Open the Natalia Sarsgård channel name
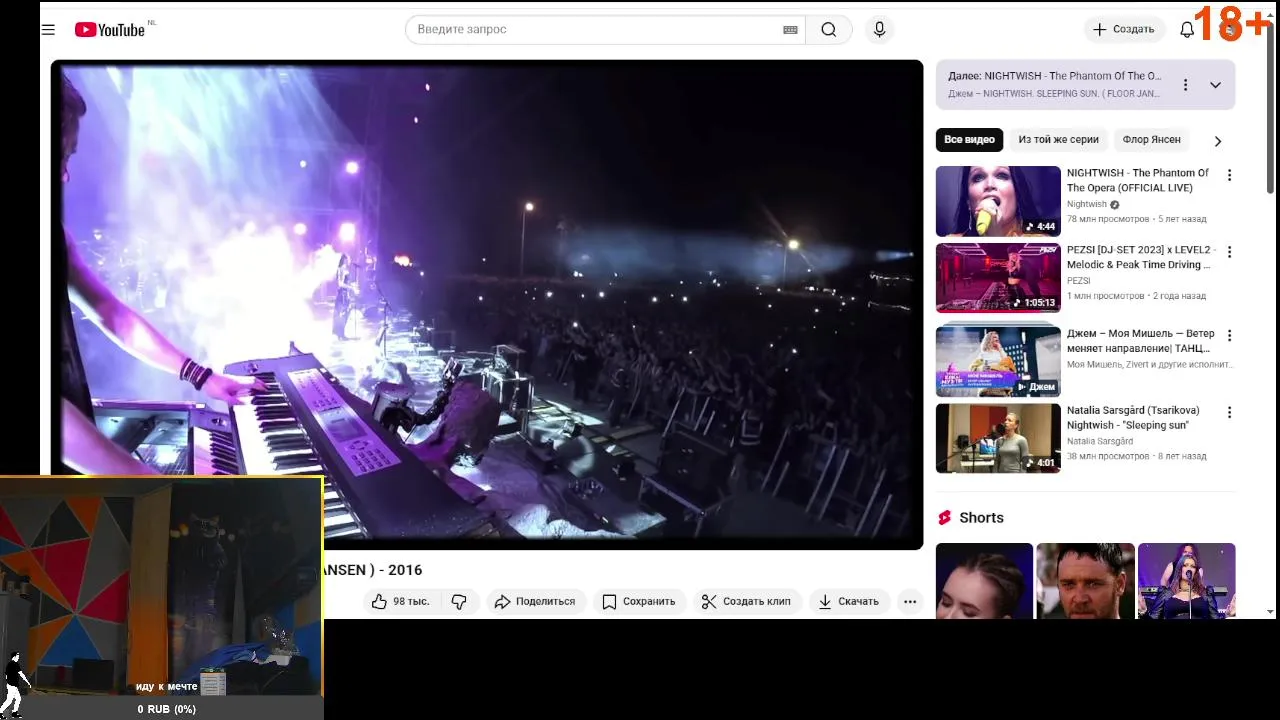The width and height of the screenshot is (1280, 720). click(x=1100, y=441)
